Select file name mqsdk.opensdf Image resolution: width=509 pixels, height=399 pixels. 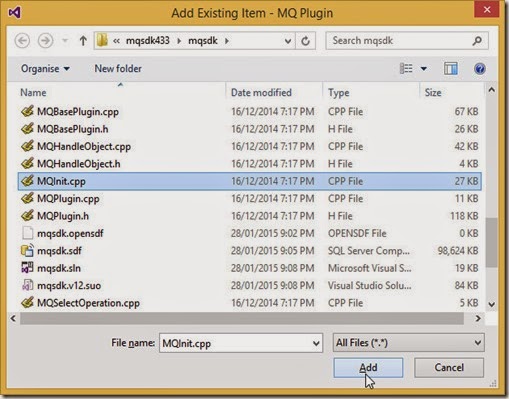[70, 233]
